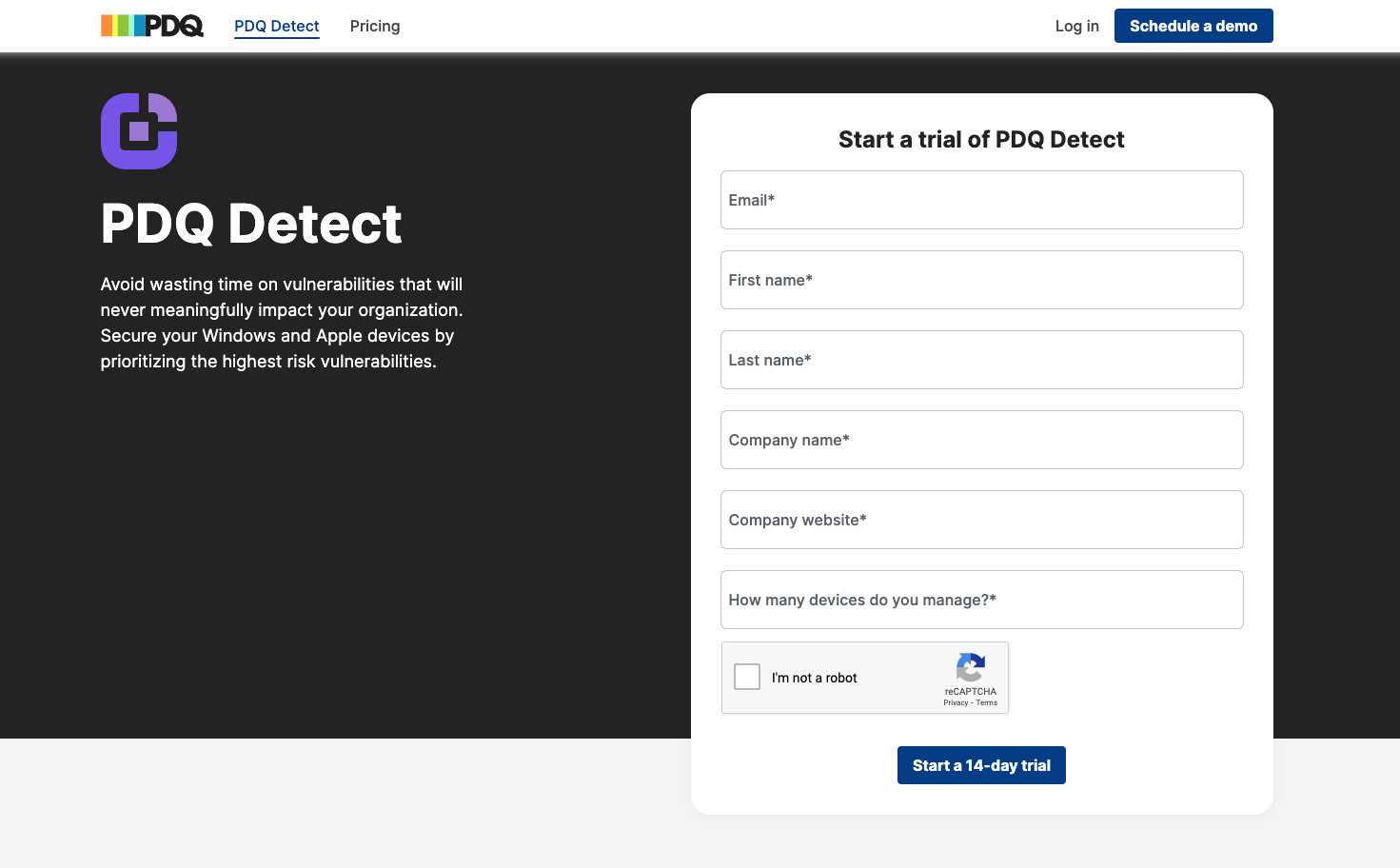The height and width of the screenshot is (868, 1400).
Task: Click the vulnerabilities description paragraph
Action: tap(282, 323)
